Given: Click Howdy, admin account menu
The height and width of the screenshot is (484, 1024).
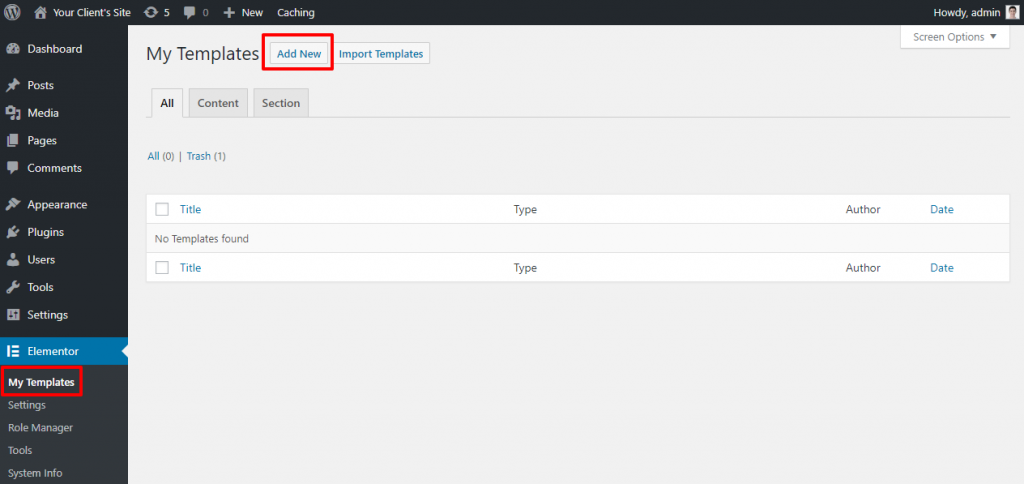Looking at the screenshot, I should 967,12.
